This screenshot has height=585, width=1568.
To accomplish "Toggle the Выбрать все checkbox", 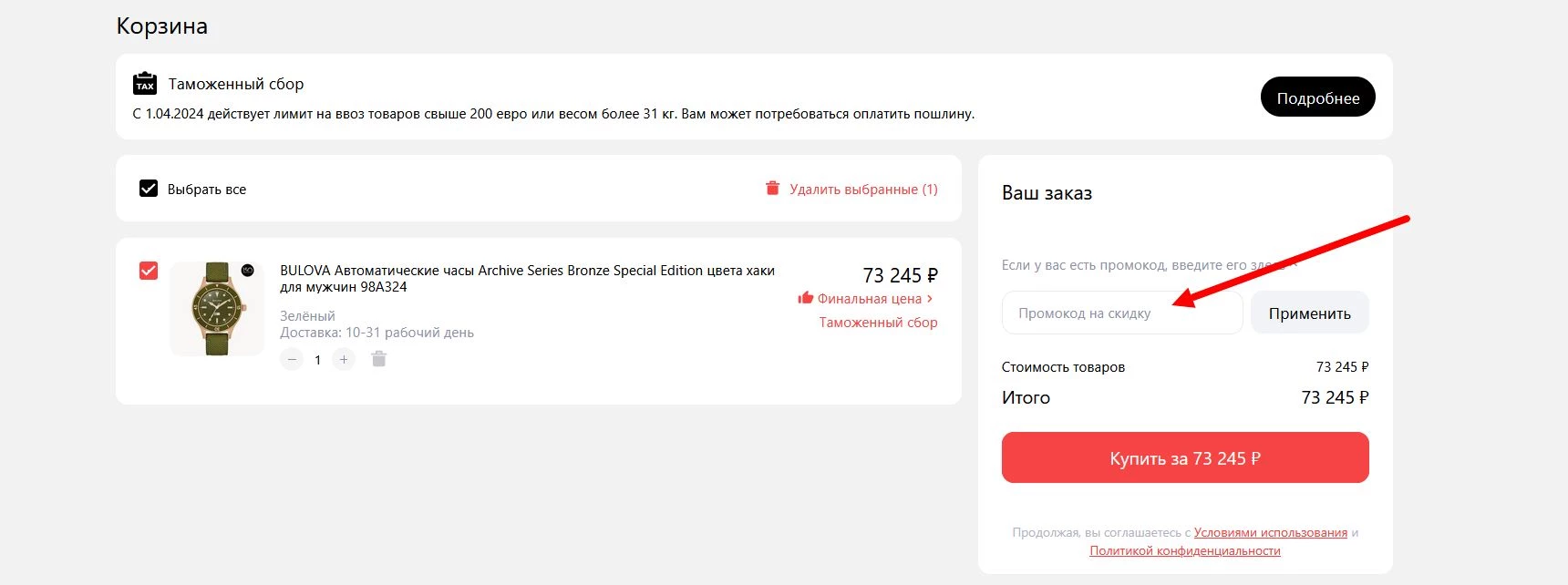I will (149, 189).
